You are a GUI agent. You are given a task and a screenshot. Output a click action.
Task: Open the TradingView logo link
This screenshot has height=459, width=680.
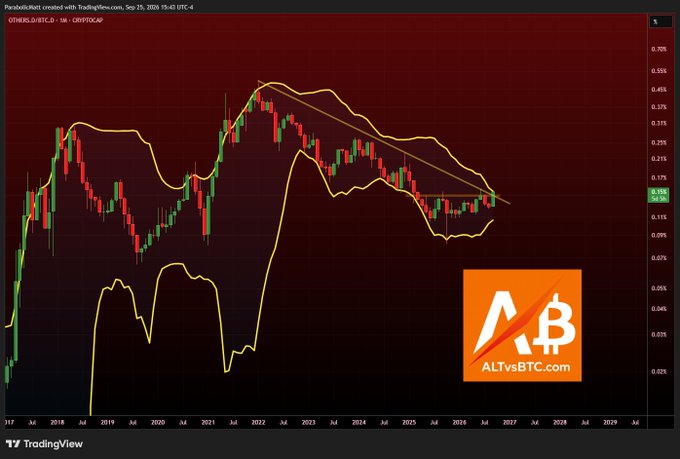tap(44, 444)
